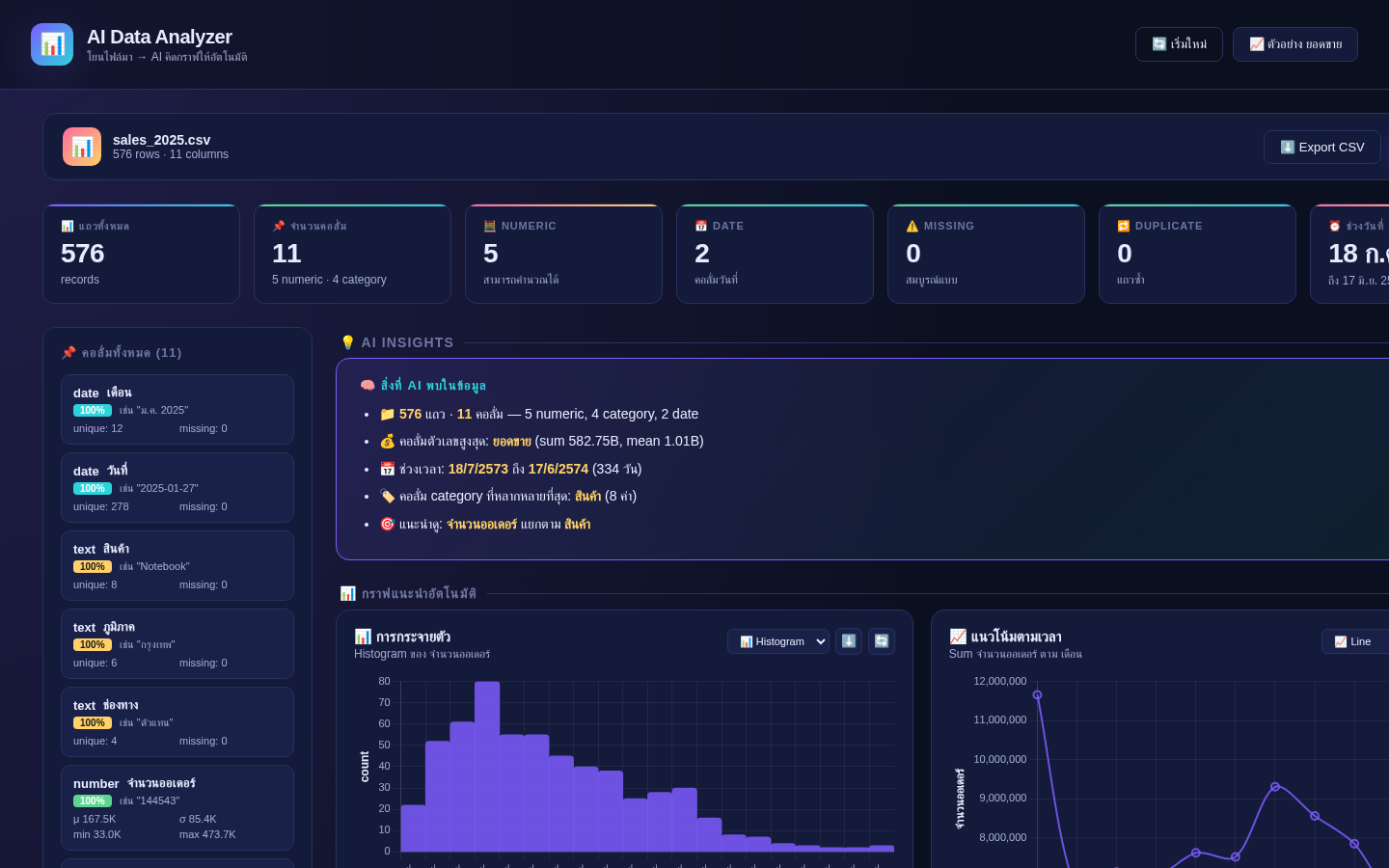Refresh the histogram chart

click(x=882, y=641)
